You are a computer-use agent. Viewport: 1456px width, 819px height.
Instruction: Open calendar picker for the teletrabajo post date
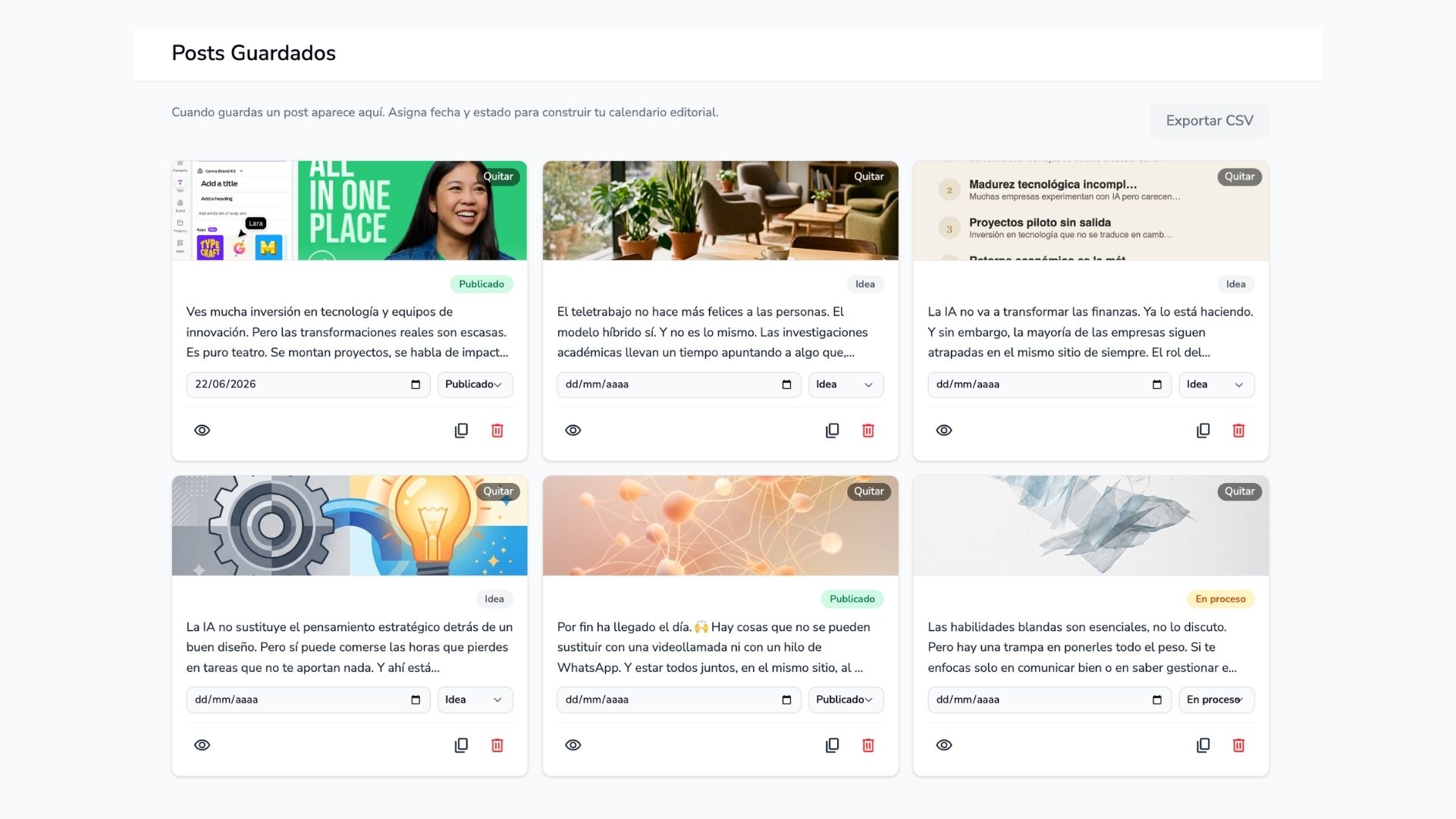click(x=786, y=384)
